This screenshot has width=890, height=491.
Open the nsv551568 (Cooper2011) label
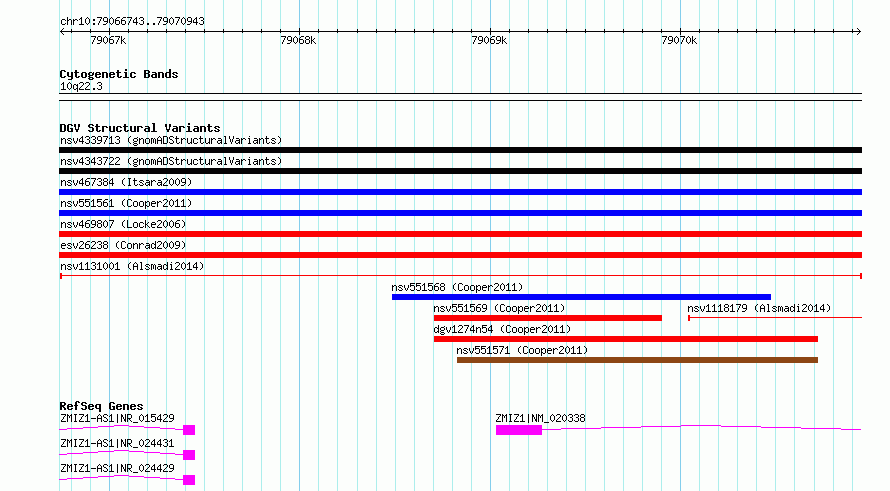coord(457,287)
